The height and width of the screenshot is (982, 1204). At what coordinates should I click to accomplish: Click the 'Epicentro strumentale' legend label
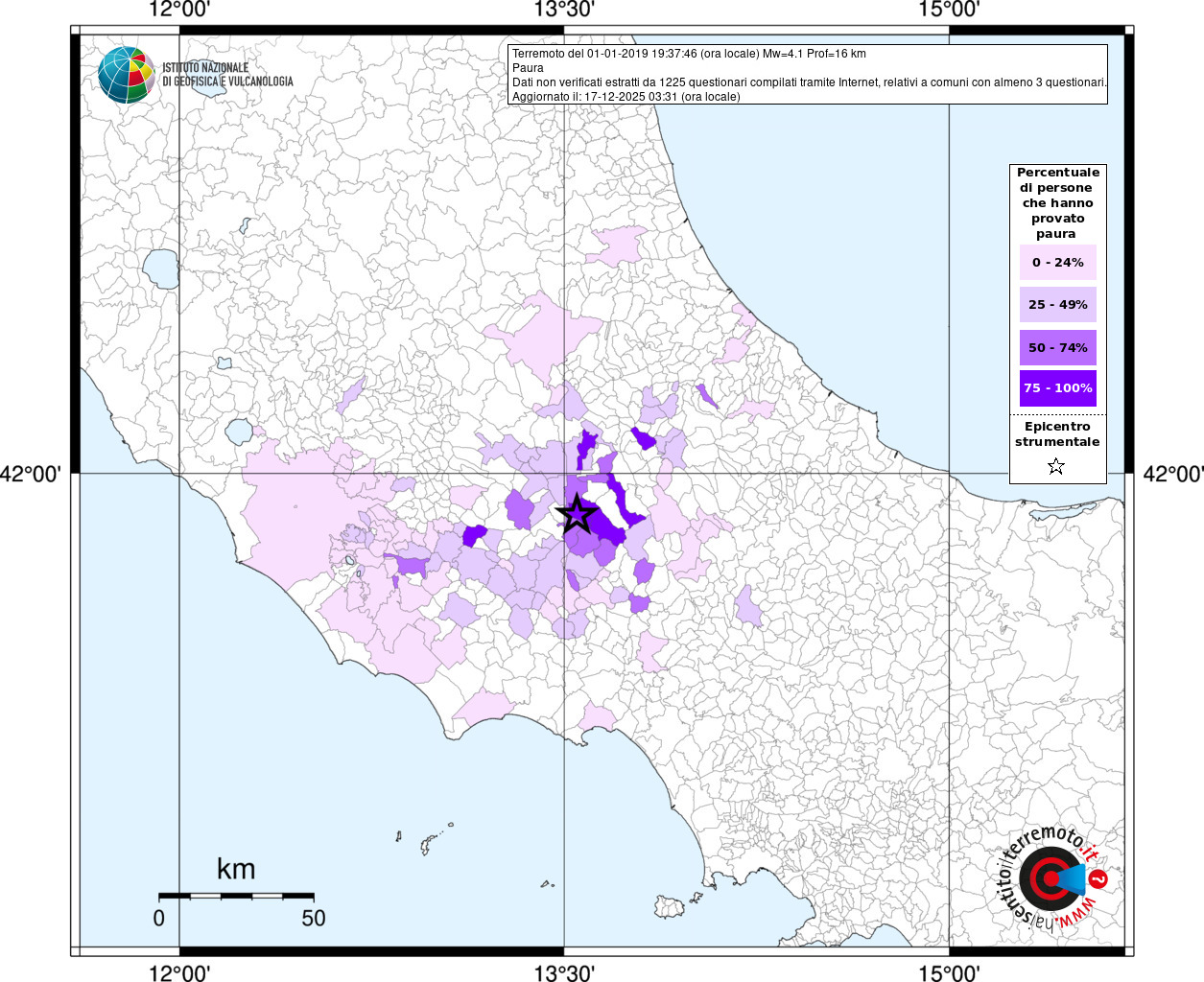pyautogui.click(x=1057, y=434)
